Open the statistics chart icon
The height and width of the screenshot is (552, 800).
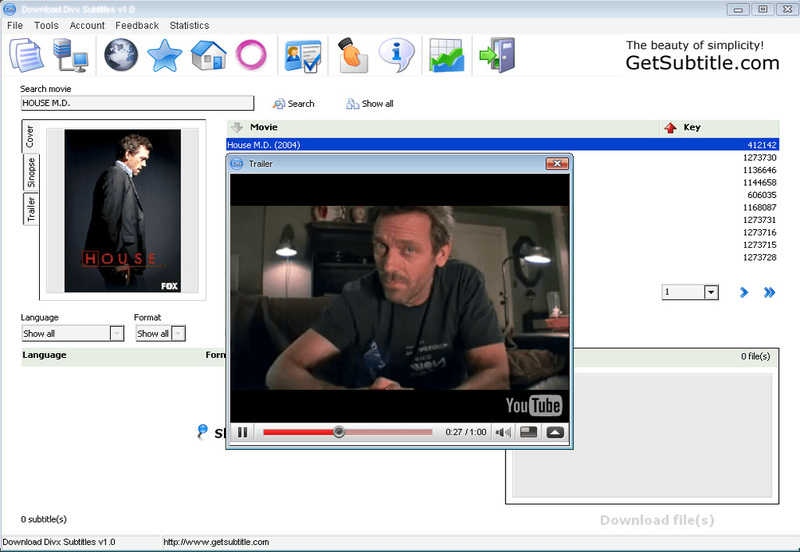coord(447,55)
